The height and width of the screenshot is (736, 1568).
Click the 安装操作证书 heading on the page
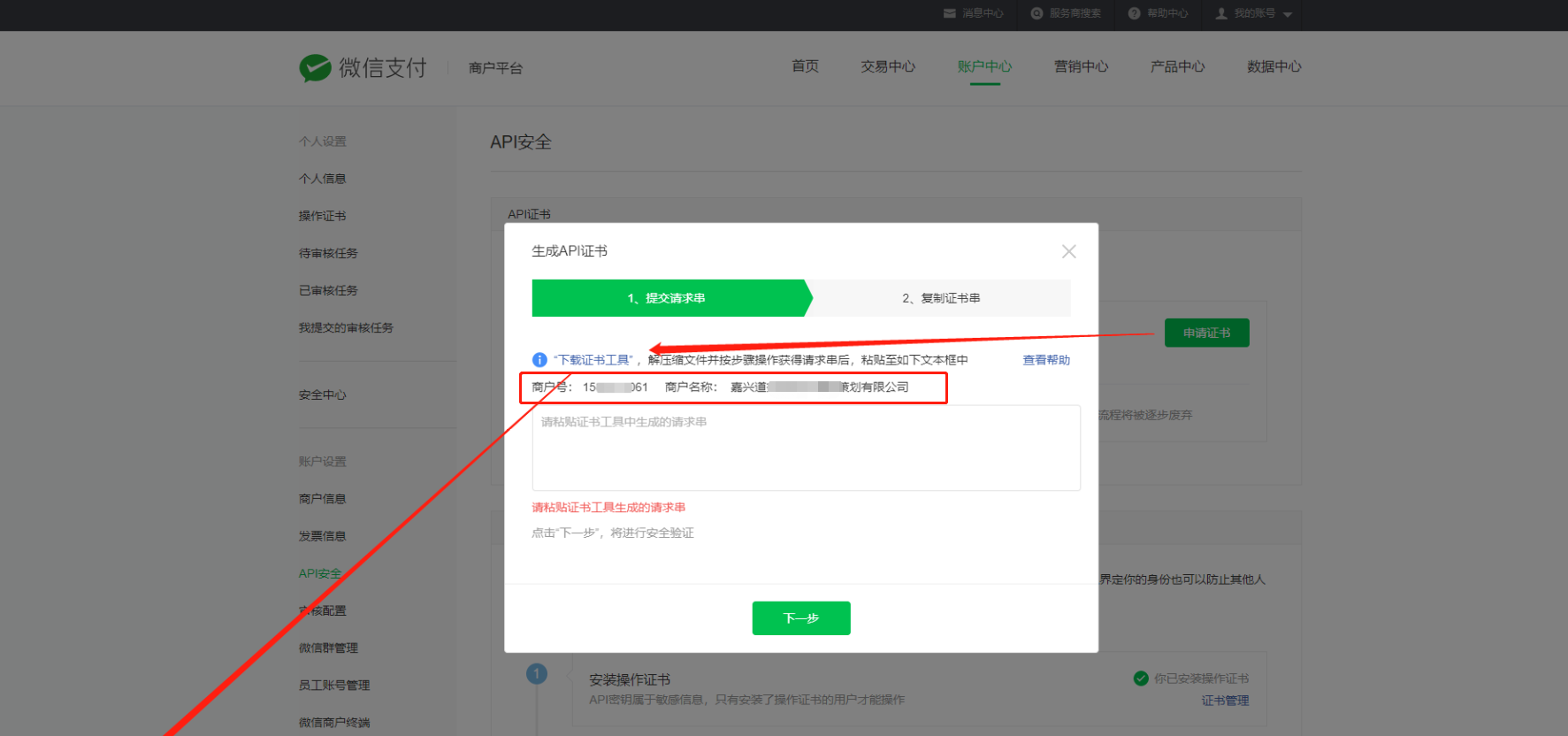pos(630,679)
